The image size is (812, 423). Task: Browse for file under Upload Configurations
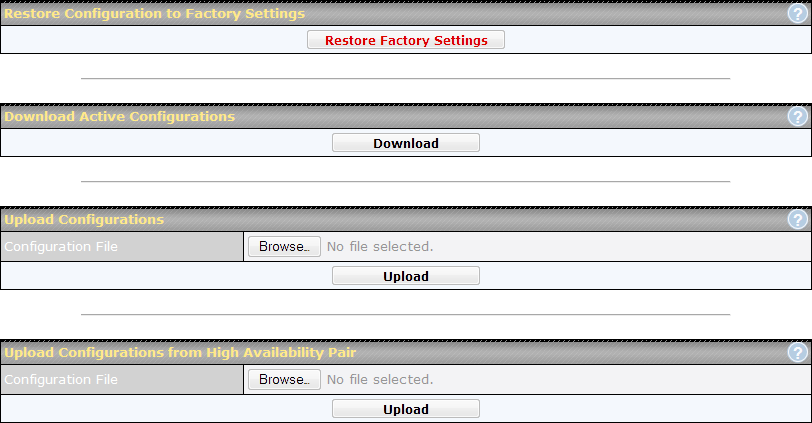(x=284, y=246)
